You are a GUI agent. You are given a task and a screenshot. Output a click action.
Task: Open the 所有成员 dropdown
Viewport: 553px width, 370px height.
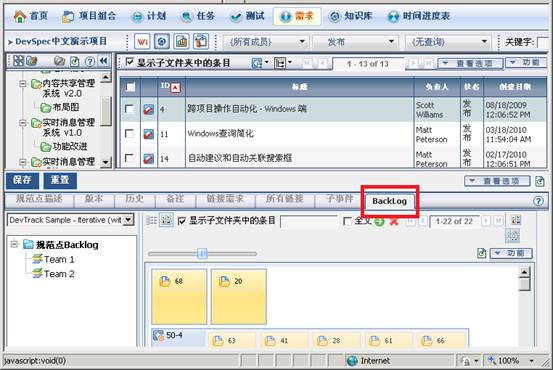click(266, 42)
